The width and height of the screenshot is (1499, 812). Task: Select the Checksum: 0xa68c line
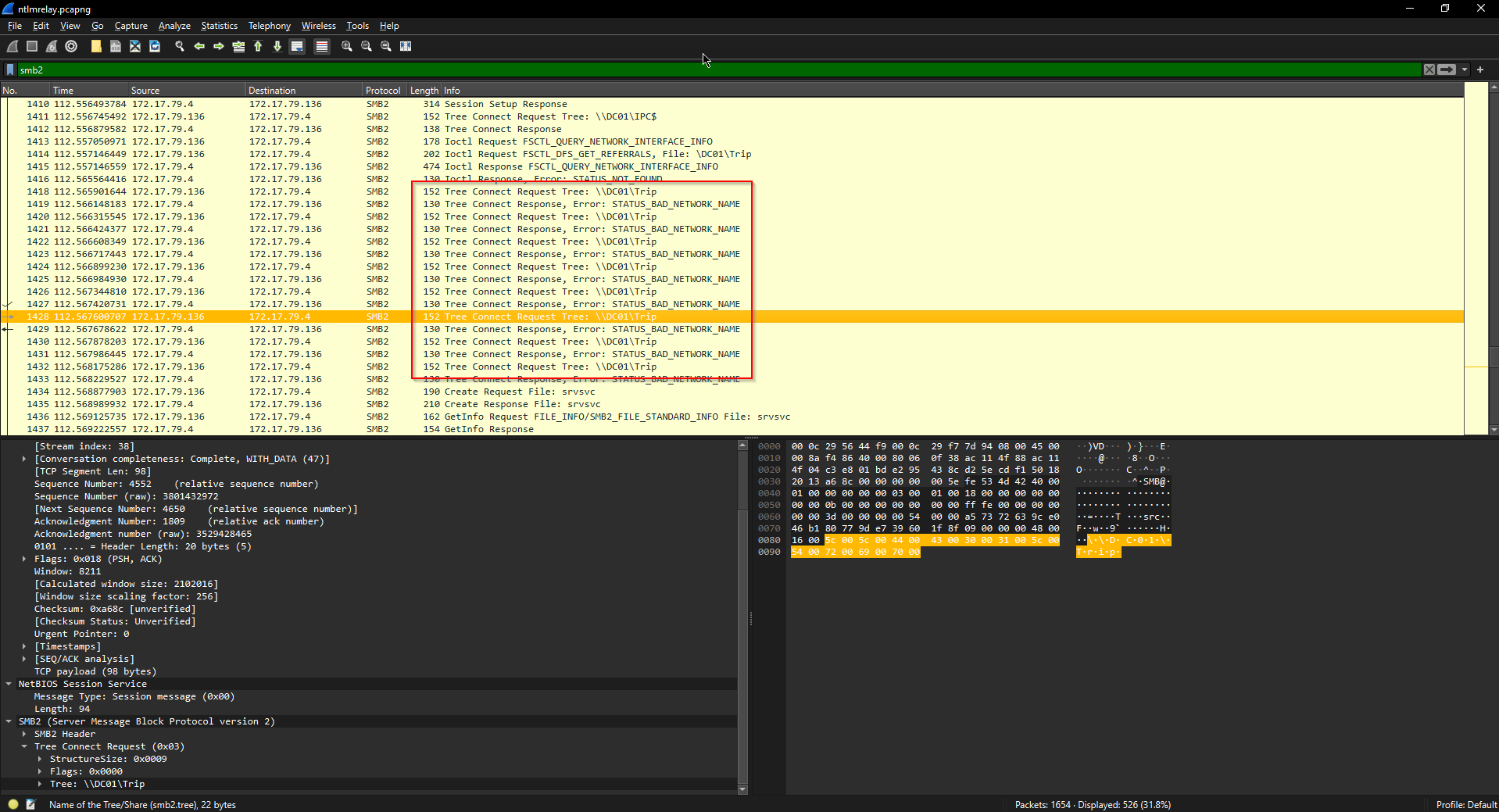[x=369, y=609]
